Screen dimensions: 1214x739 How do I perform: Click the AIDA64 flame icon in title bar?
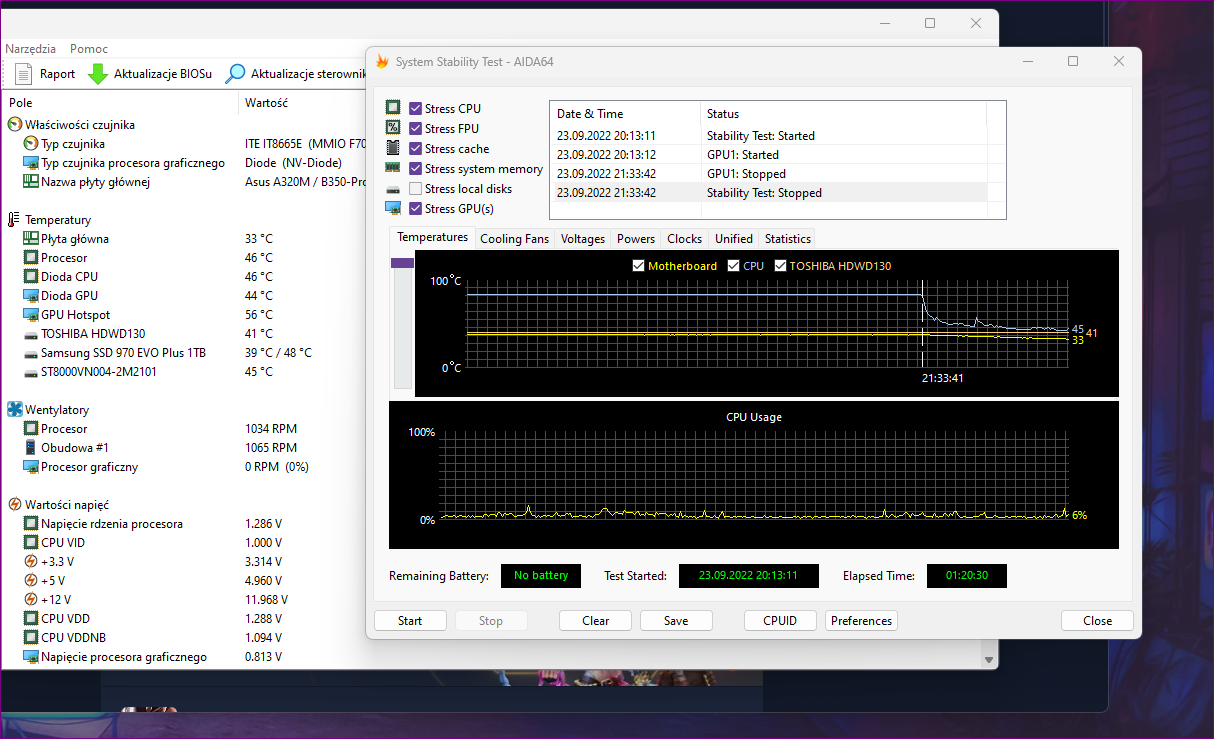pyautogui.click(x=382, y=61)
